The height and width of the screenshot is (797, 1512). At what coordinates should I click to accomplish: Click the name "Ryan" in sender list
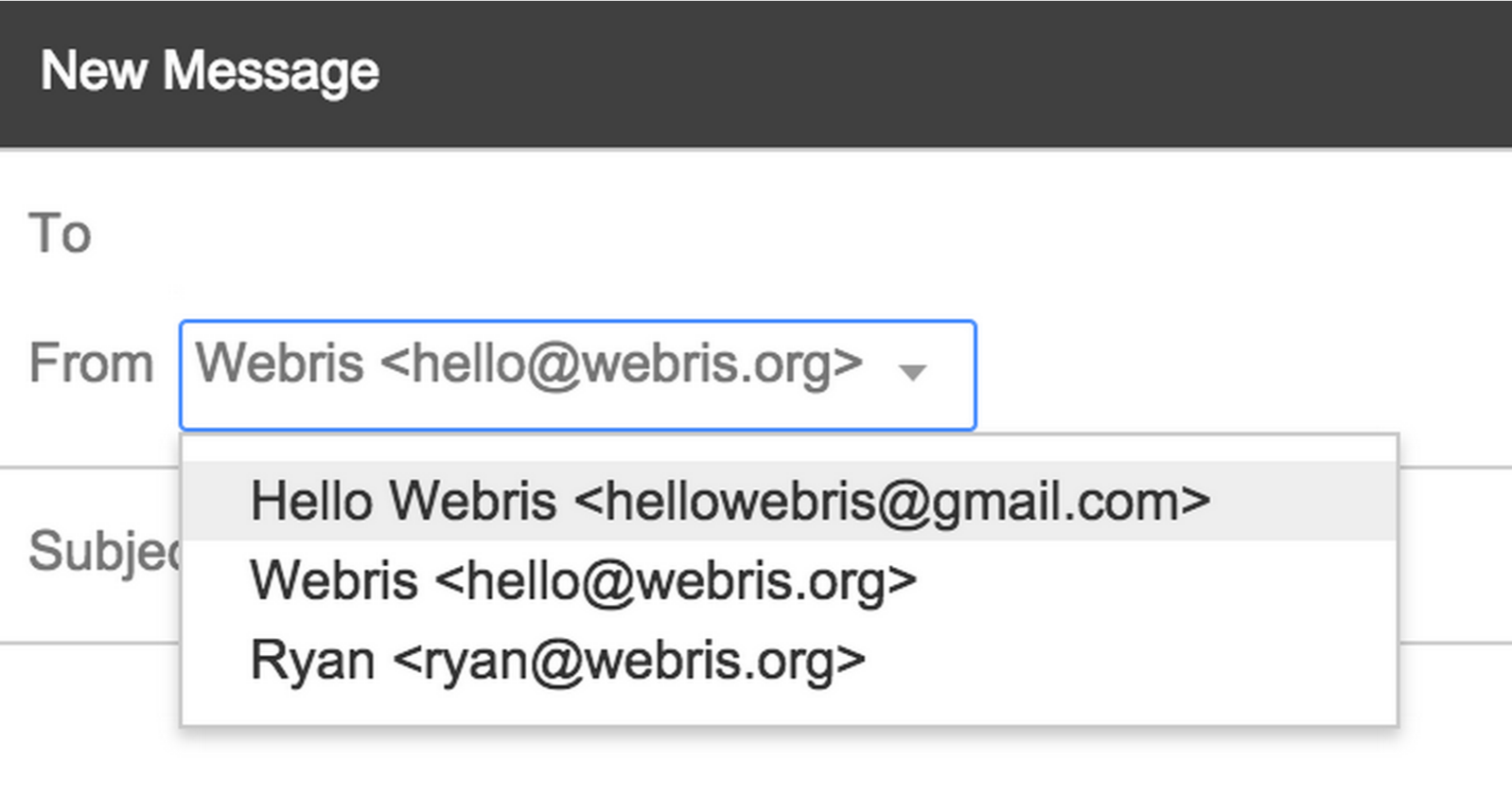point(312,660)
